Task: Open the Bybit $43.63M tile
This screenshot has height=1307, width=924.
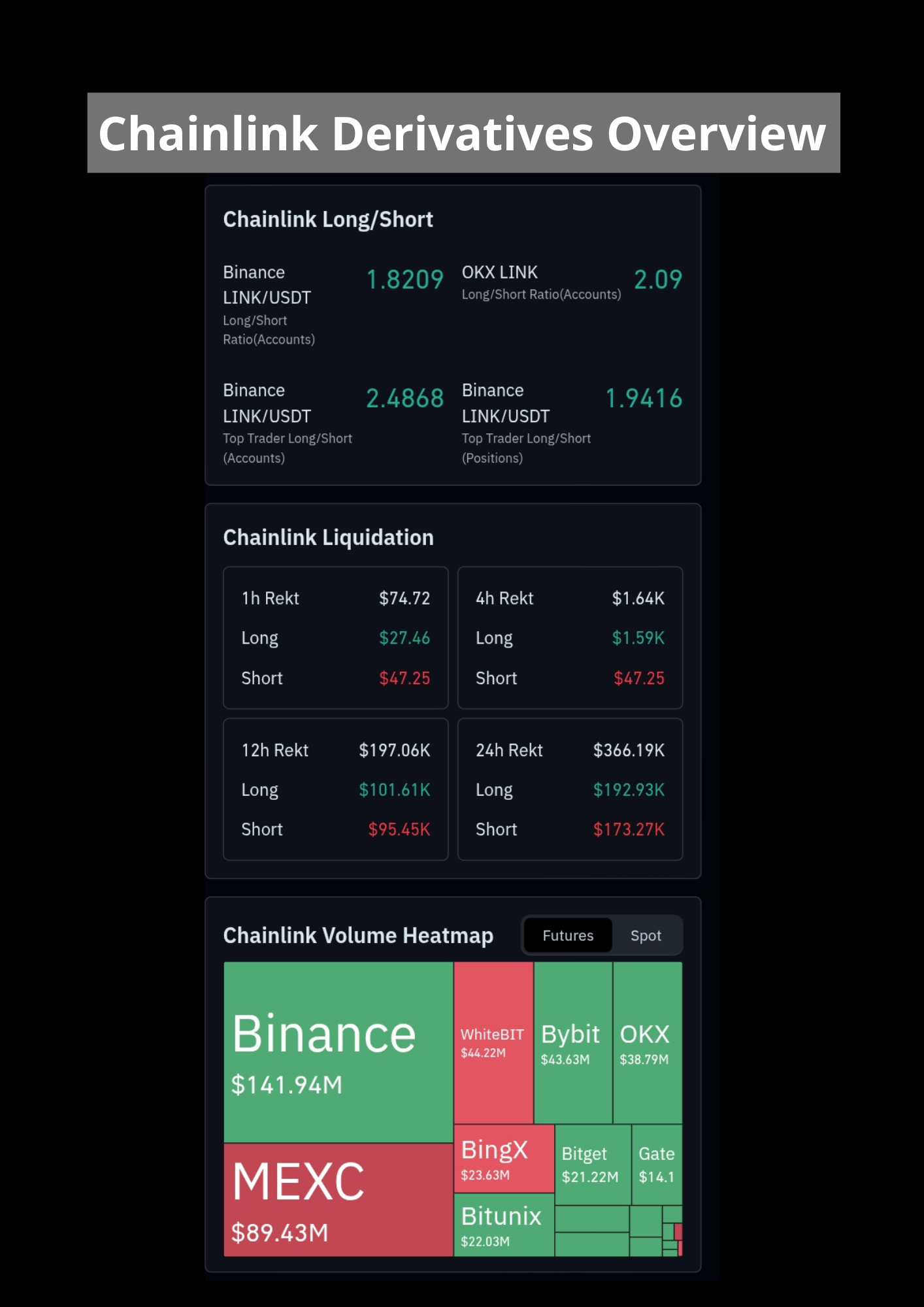Action: tap(573, 1042)
